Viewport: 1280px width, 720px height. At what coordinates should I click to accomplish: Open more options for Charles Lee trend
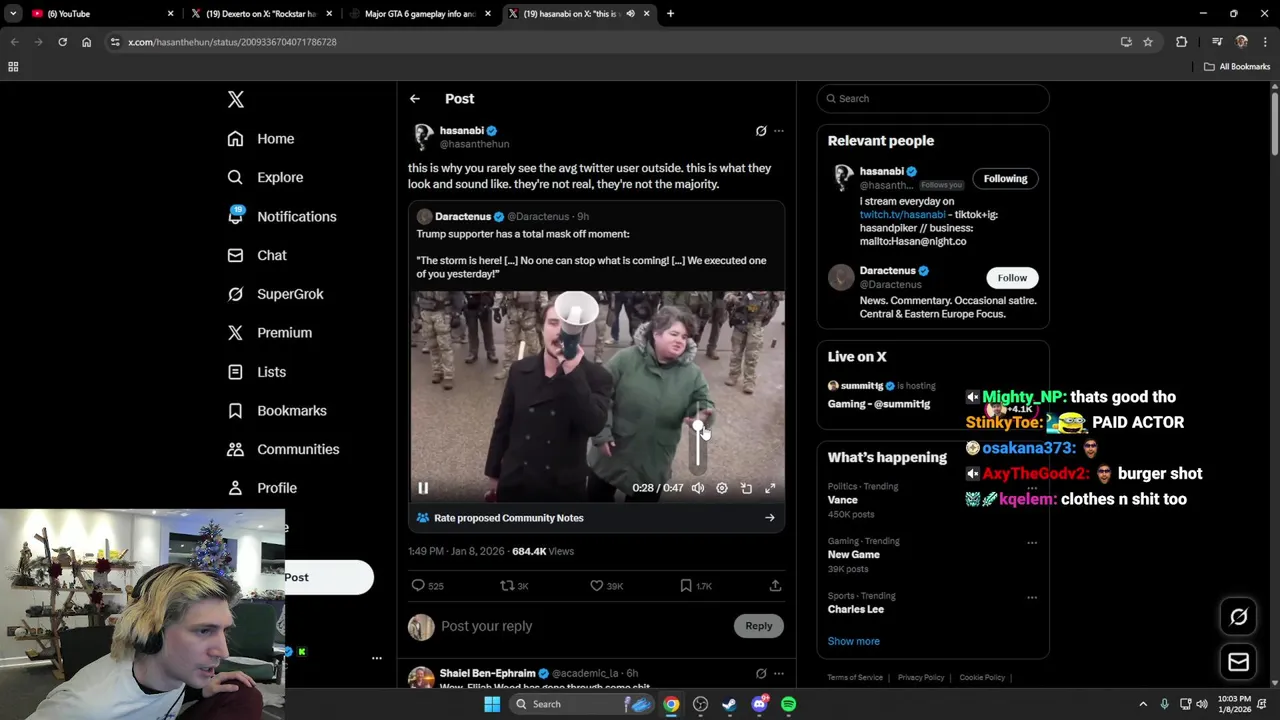point(1032,598)
